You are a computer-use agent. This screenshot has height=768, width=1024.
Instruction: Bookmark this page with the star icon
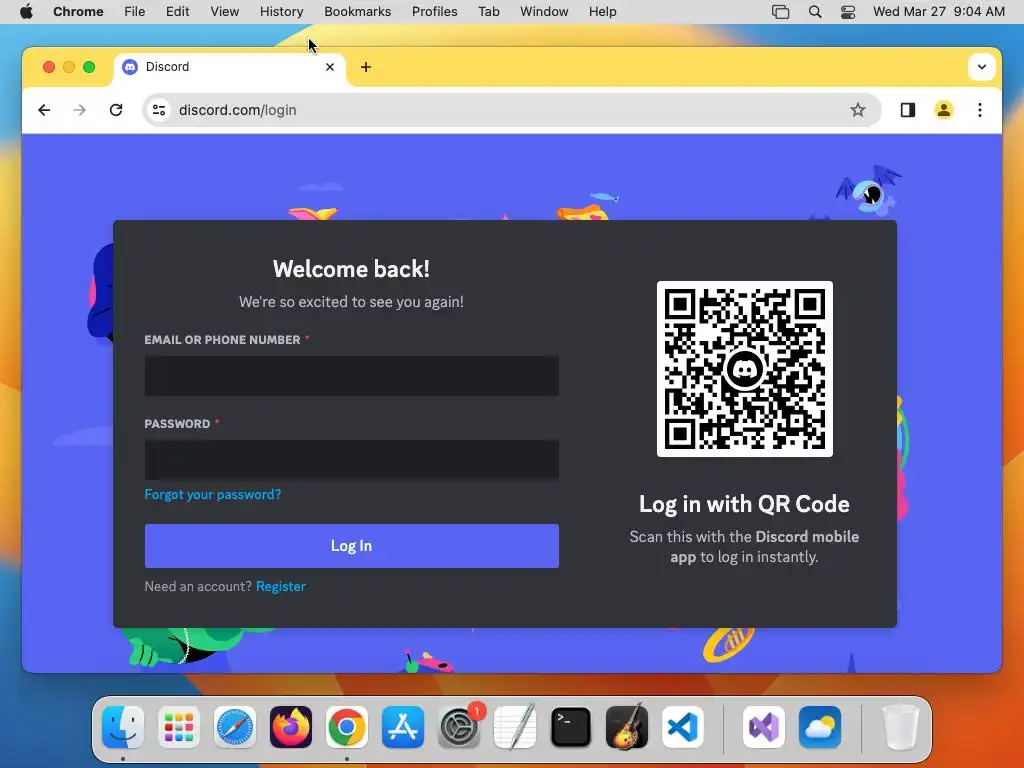[x=857, y=110]
